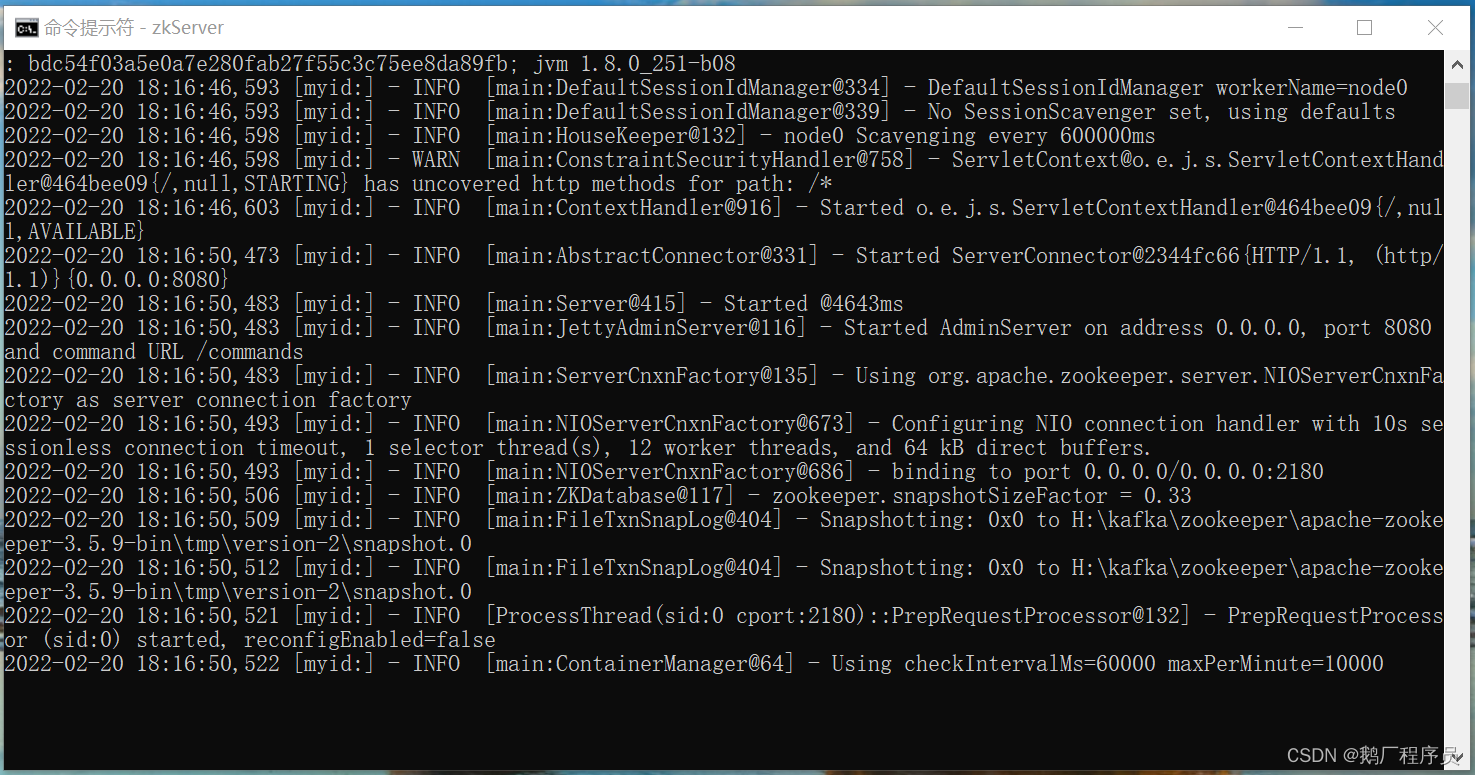
Task: Click '[main:JettyAdminServer@116]' text
Action: [646, 328]
